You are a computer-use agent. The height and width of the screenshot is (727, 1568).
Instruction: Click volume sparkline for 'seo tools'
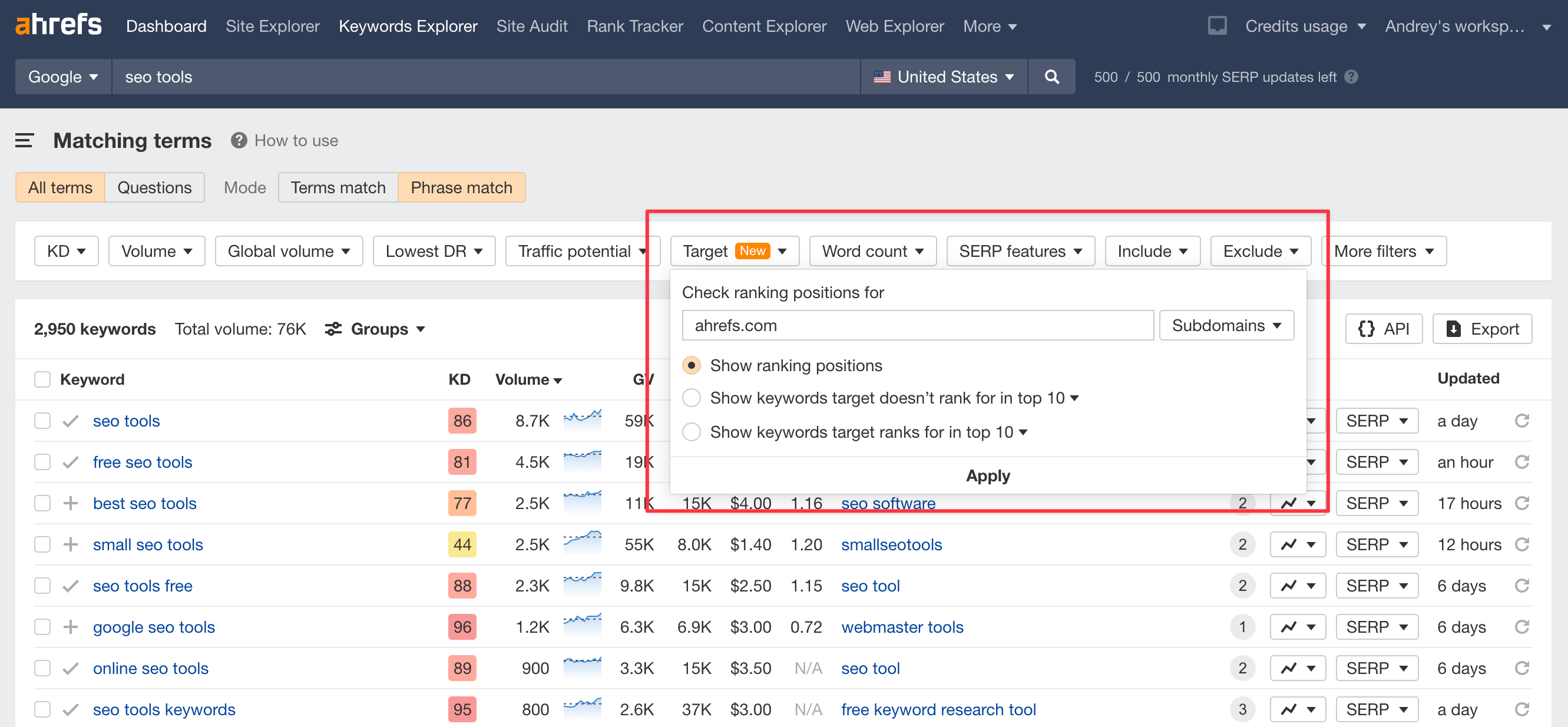(582, 419)
